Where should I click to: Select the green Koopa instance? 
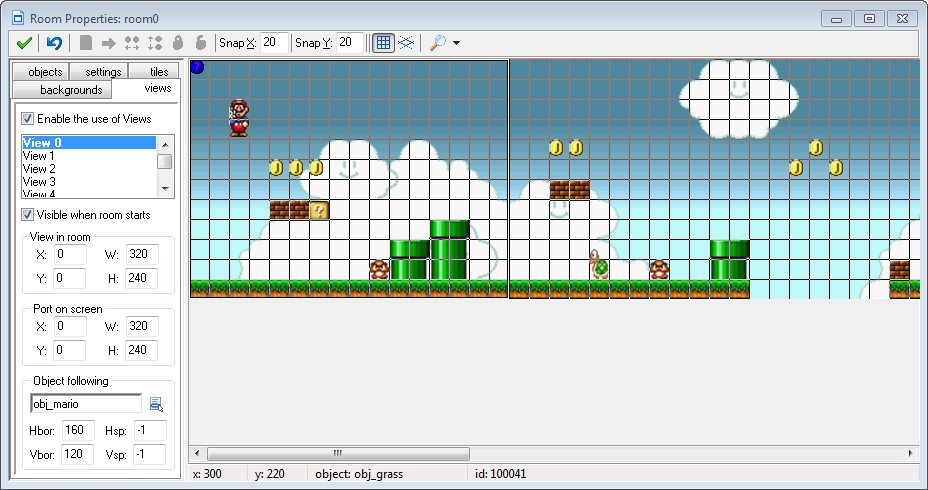tap(599, 264)
